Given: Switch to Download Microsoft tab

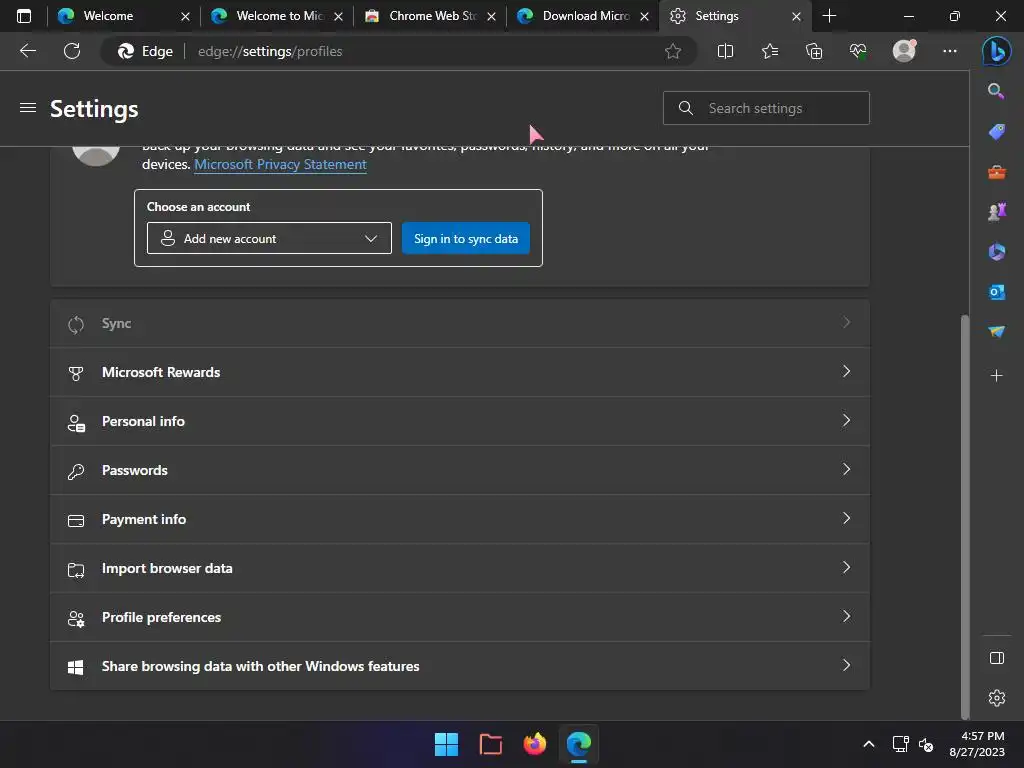Looking at the screenshot, I should [585, 16].
